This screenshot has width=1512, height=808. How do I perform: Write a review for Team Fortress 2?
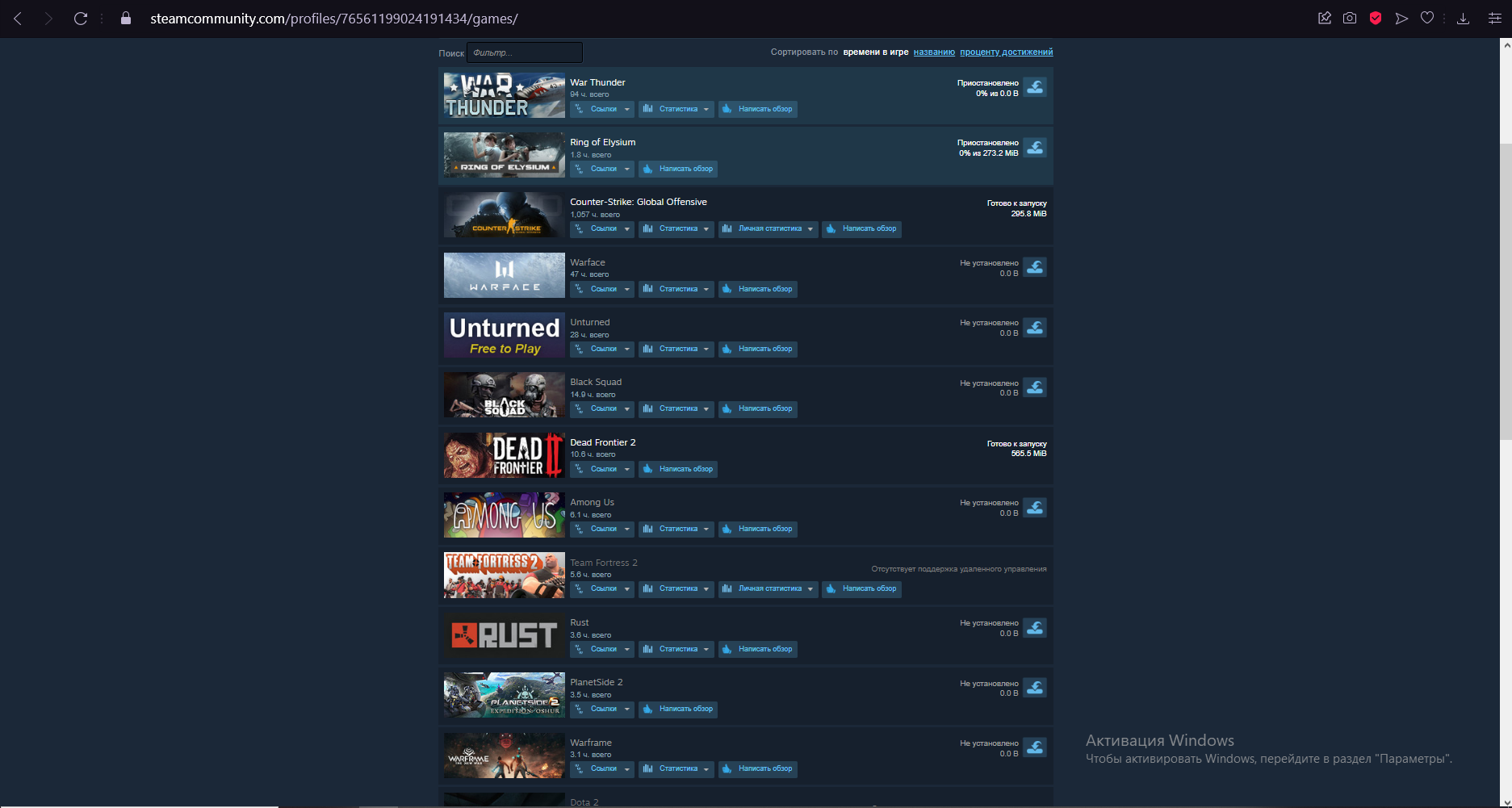(861, 588)
